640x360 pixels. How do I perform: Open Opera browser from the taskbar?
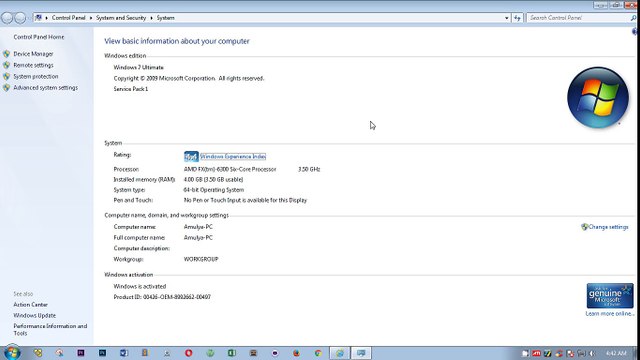(x=189, y=353)
